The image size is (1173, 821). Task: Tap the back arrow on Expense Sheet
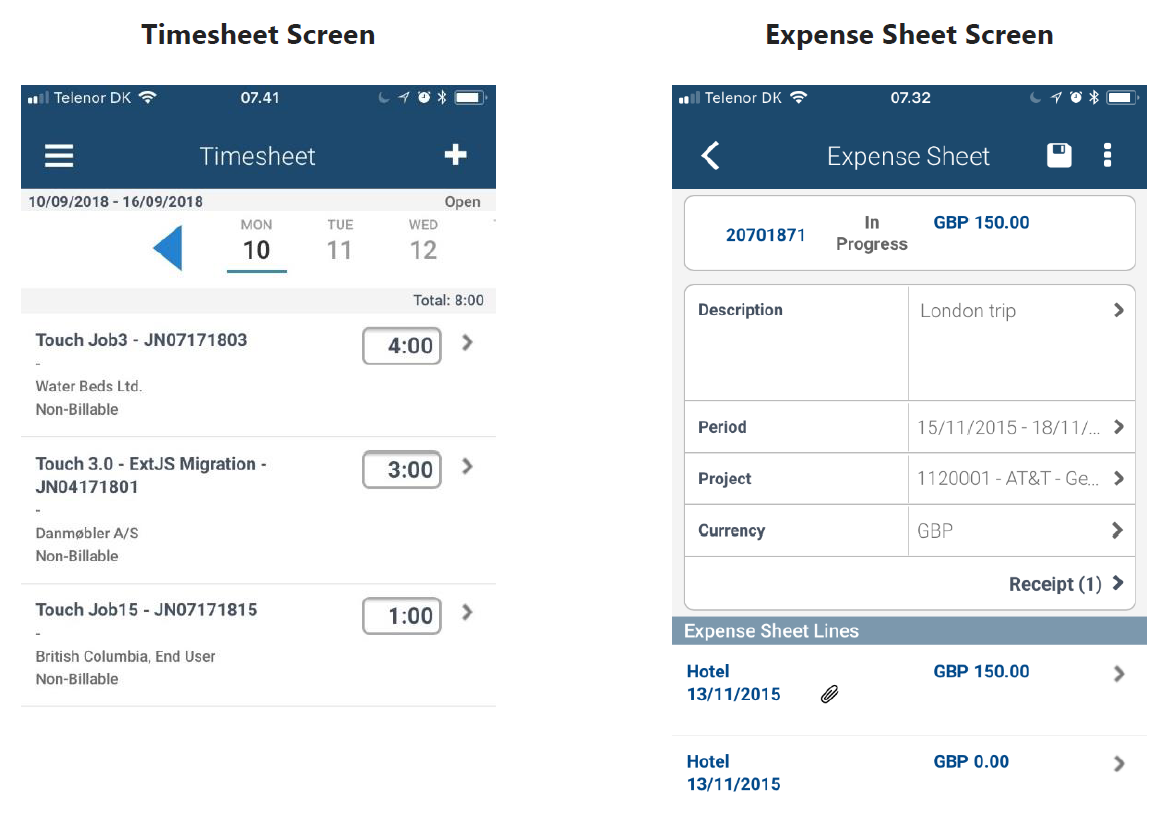711,156
